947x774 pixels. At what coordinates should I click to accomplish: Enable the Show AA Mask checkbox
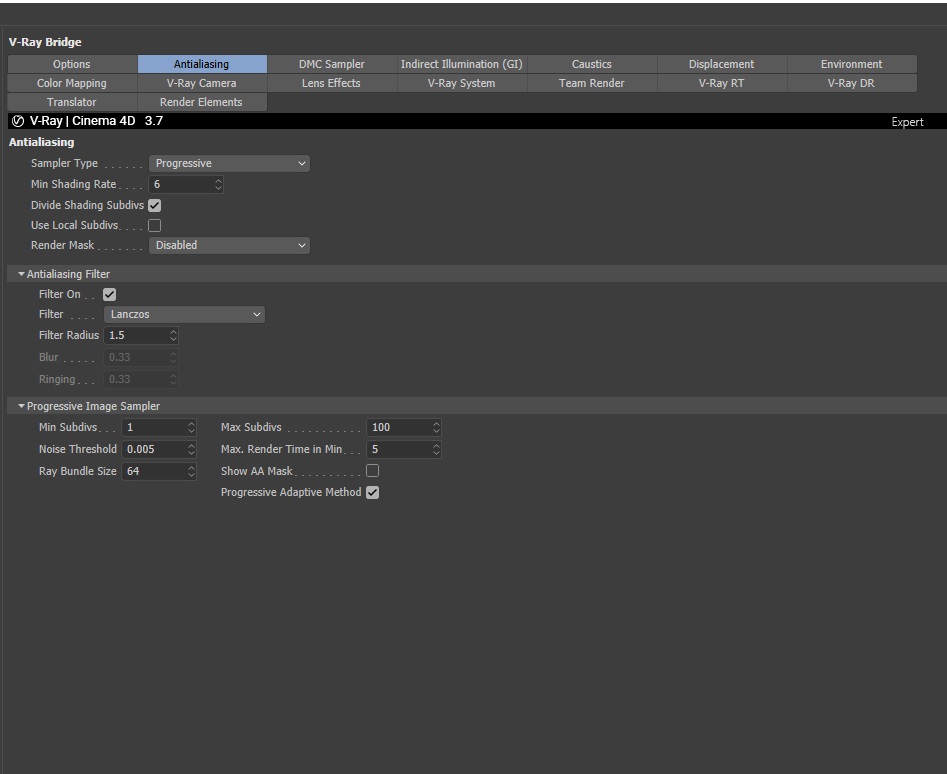[373, 470]
